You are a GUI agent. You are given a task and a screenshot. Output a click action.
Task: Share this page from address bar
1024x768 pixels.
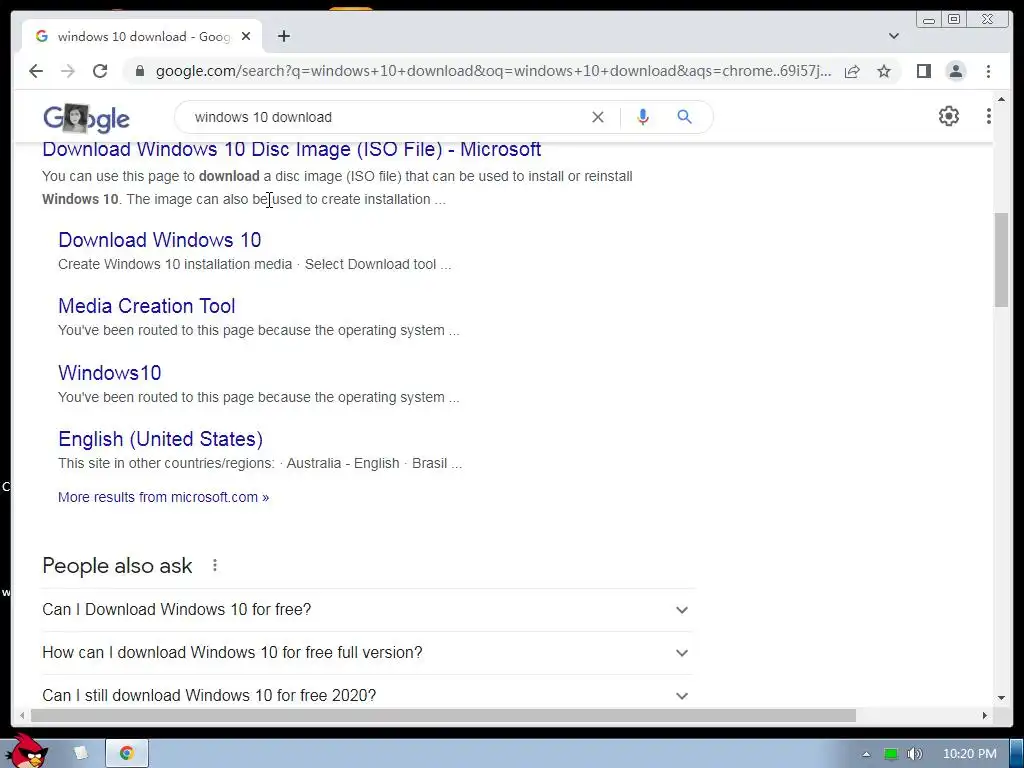(852, 71)
